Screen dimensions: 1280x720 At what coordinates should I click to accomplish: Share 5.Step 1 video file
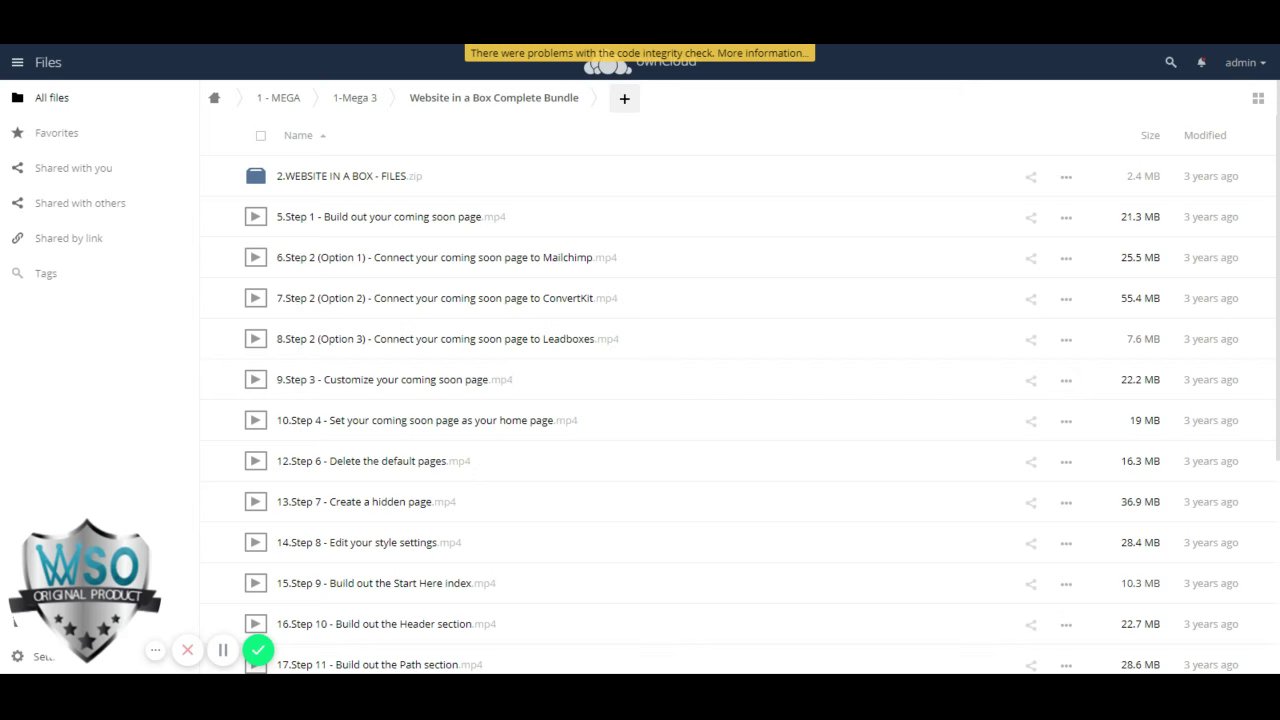1030,218
